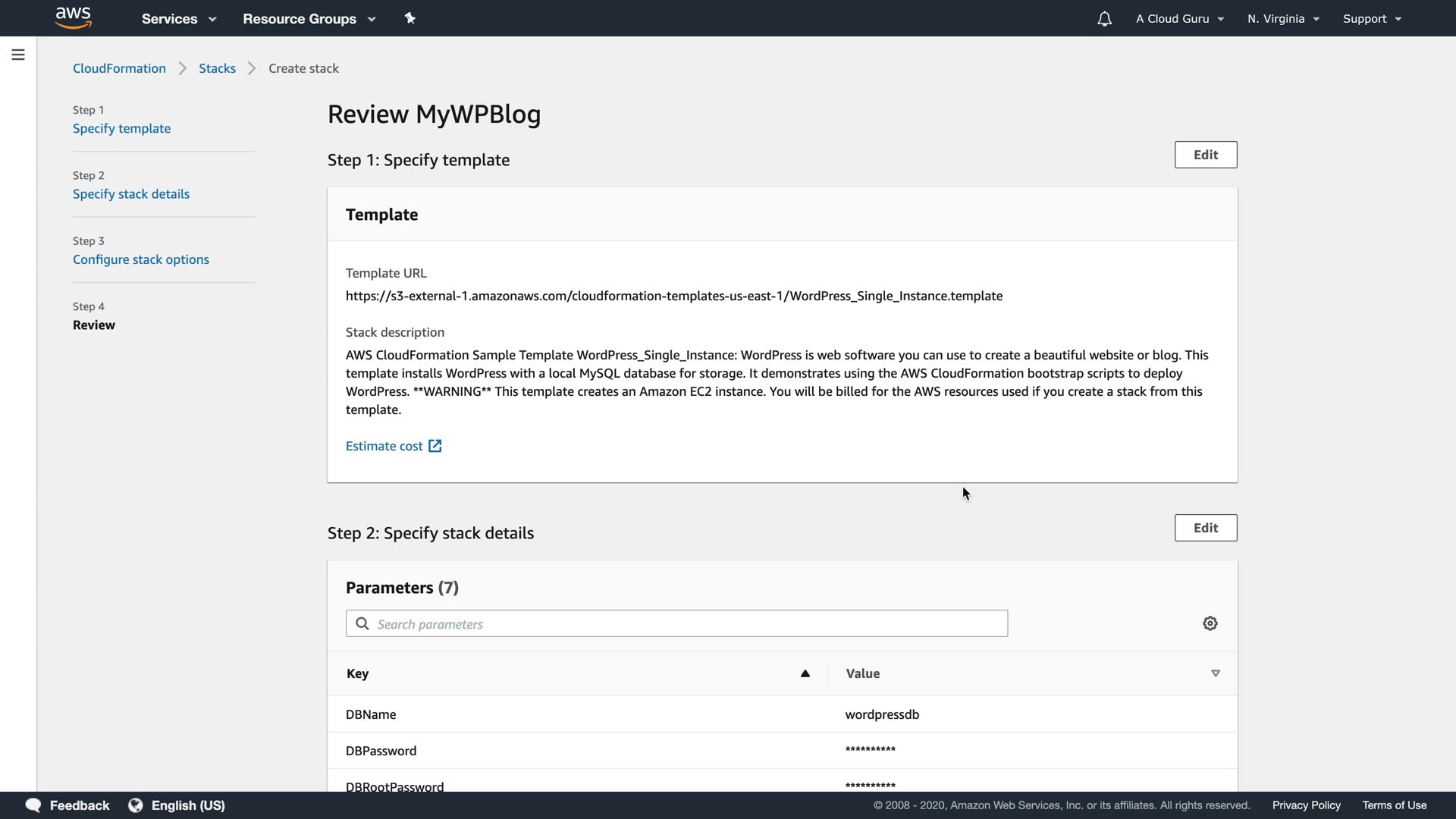Go to Configure stack options step

click(141, 259)
